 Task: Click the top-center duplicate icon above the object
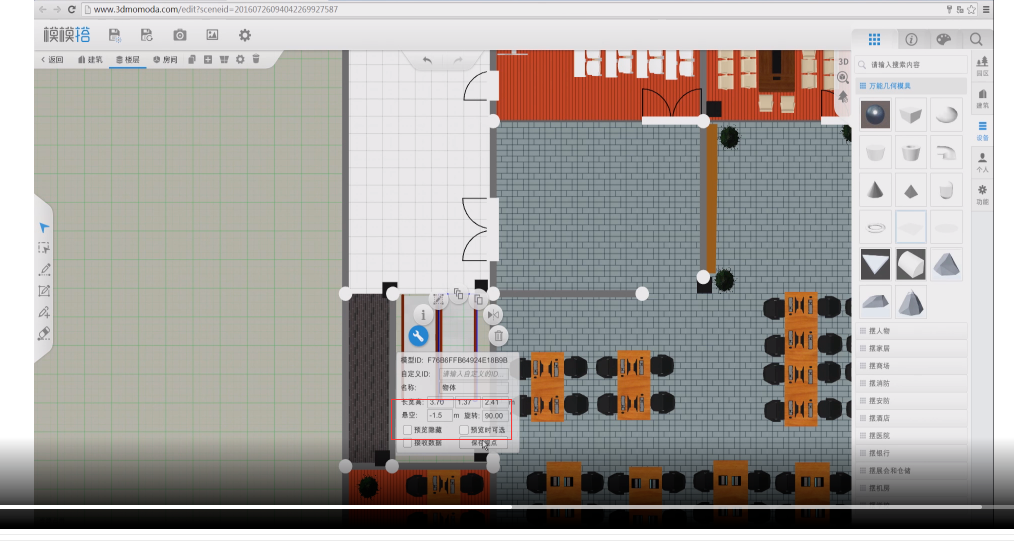tap(458, 294)
